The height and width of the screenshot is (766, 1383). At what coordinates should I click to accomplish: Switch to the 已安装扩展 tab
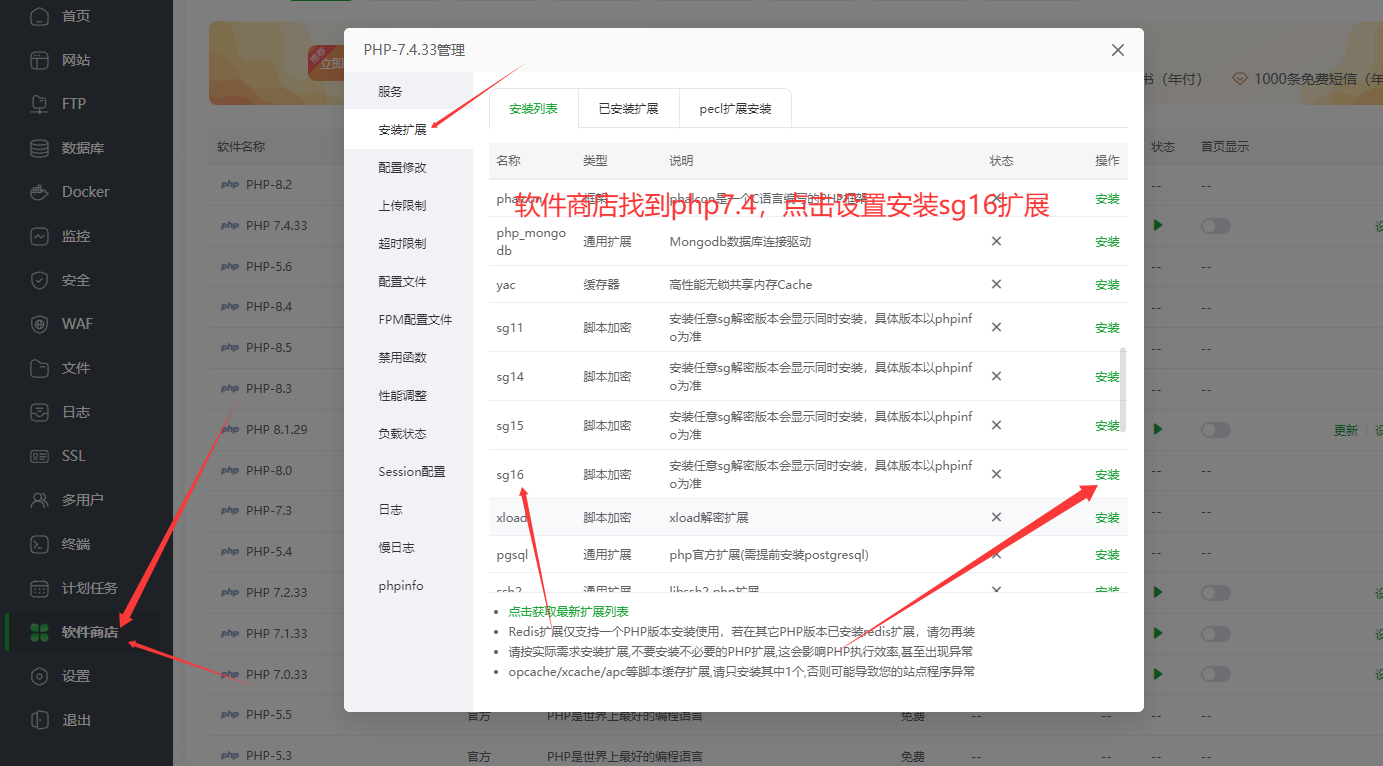point(628,107)
